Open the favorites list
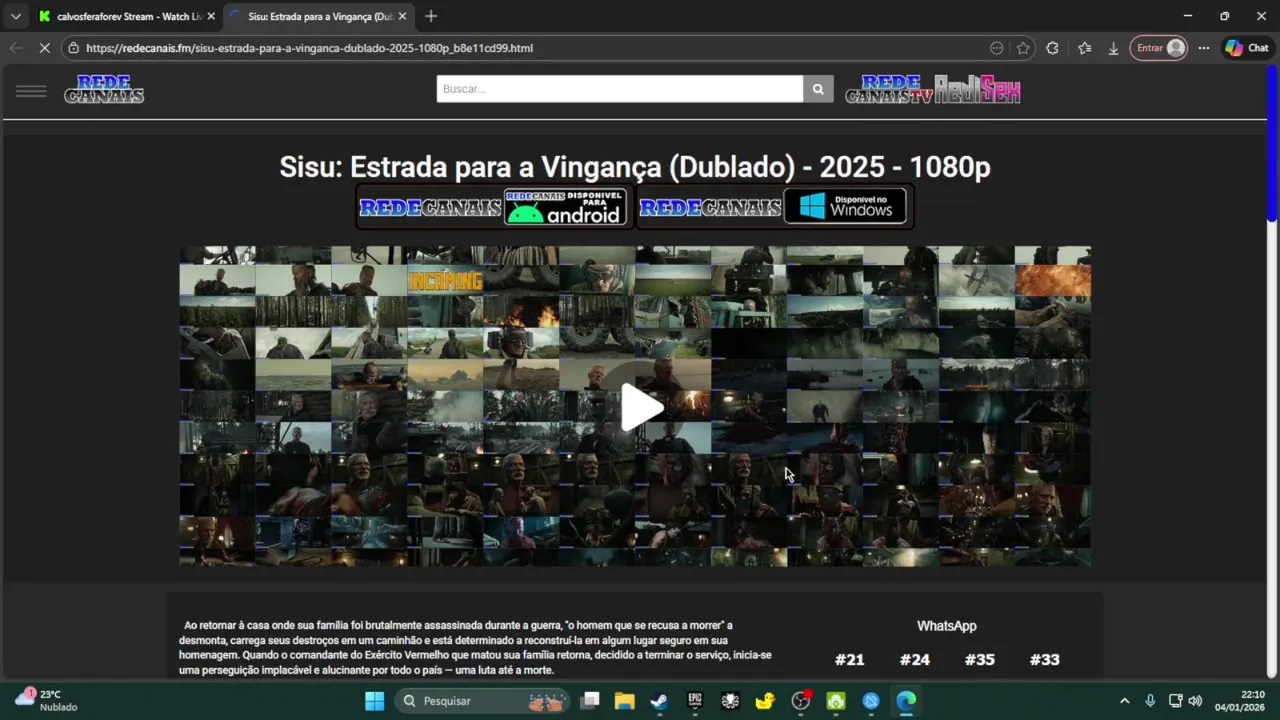1280x720 pixels. [x=1085, y=48]
